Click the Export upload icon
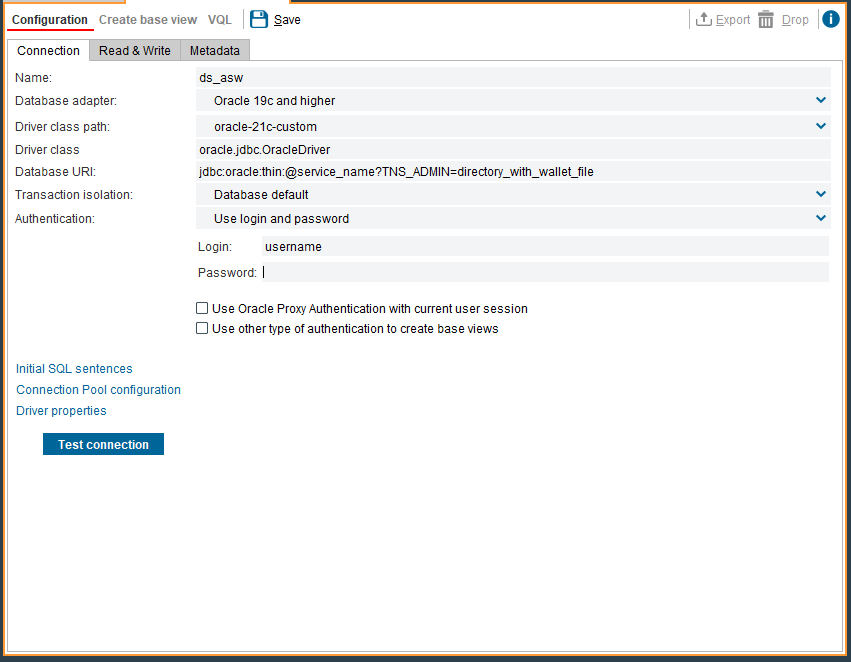The image size is (851, 662). click(x=703, y=19)
